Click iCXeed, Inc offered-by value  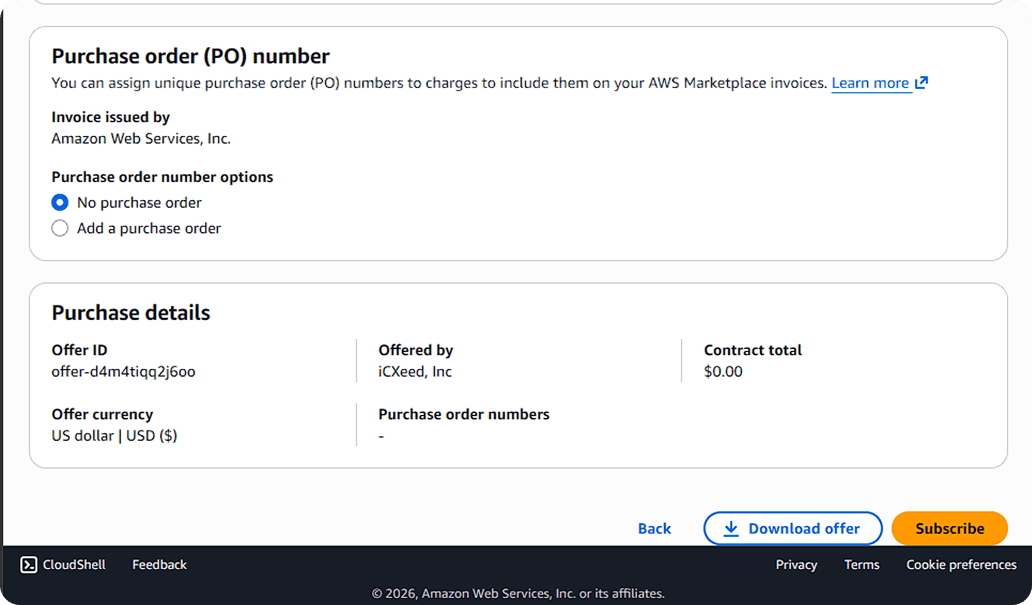[415, 372]
